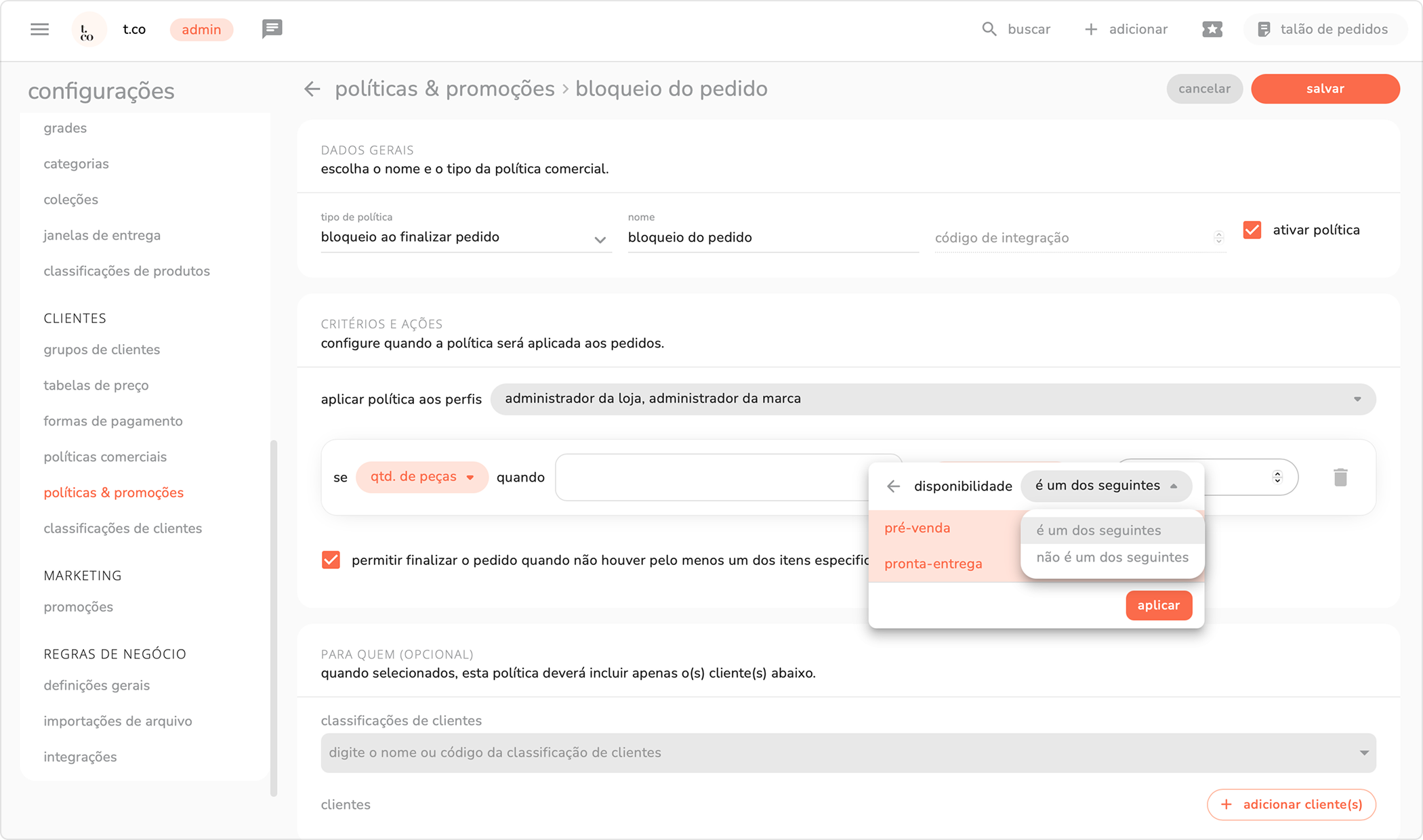Click the chat messages icon

click(x=272, y=29)
